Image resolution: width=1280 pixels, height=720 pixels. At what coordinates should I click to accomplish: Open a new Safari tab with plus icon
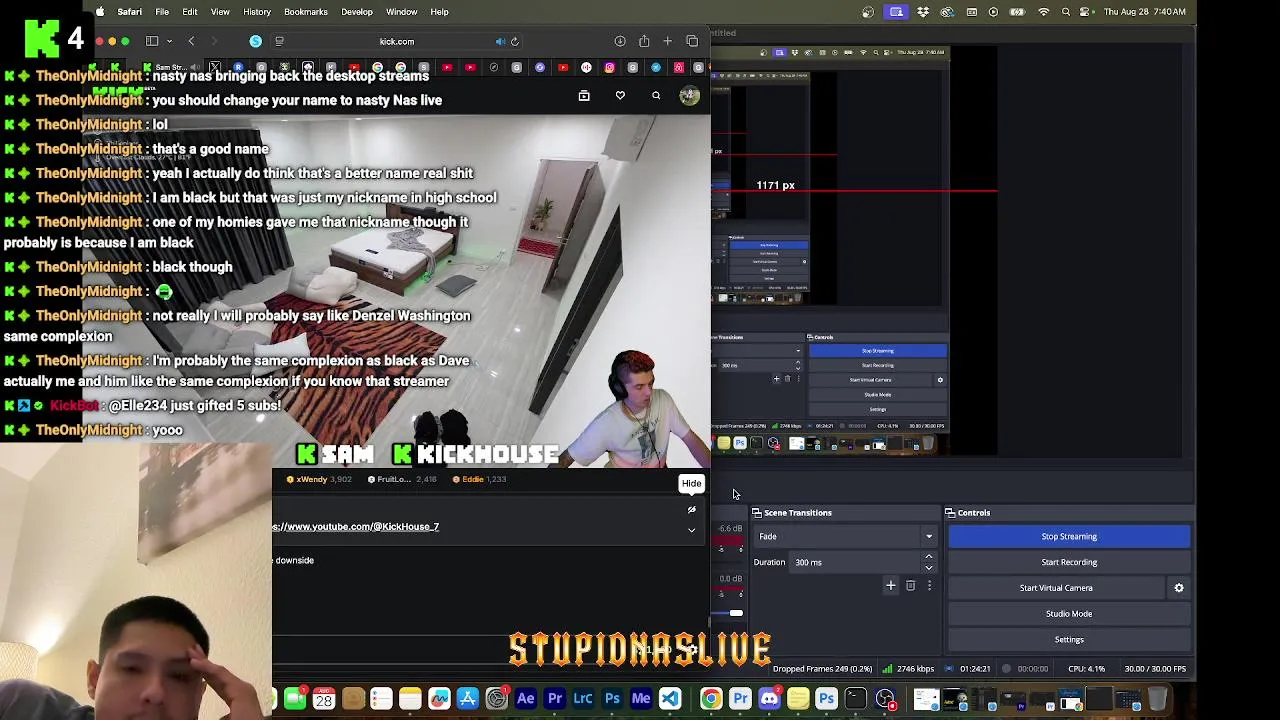[x=668, y=41]
